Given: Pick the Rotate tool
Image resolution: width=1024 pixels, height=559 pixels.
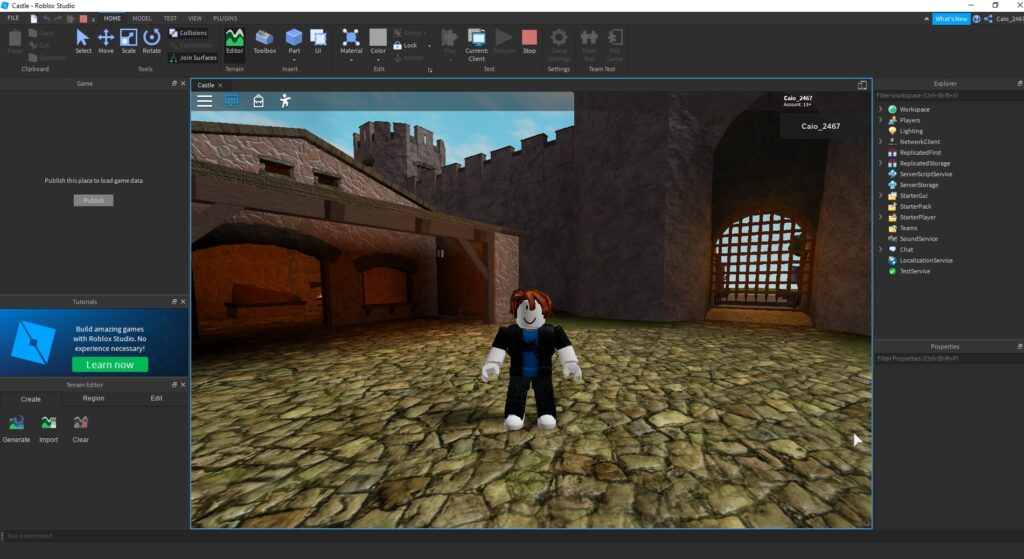Looking at the screenshot, I should (152, 42).
